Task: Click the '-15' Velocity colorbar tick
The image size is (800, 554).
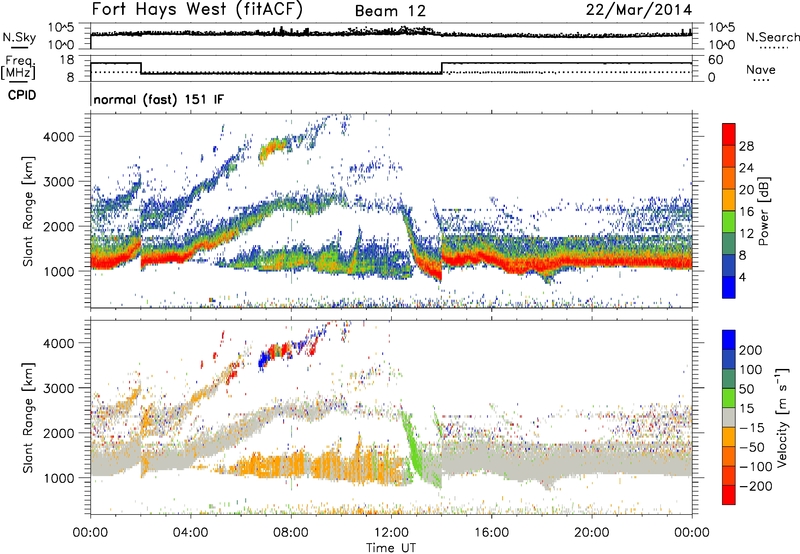Action: click(752, 428)
